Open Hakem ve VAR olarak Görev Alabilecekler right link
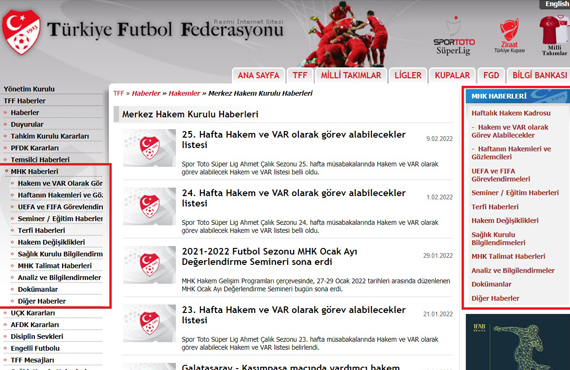 (x=510, y=131)
